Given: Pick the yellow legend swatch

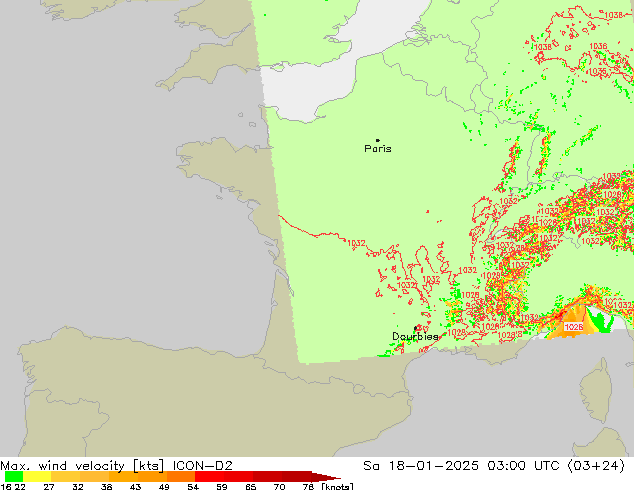Looking at the screenshot, I should tap(37, 476).
